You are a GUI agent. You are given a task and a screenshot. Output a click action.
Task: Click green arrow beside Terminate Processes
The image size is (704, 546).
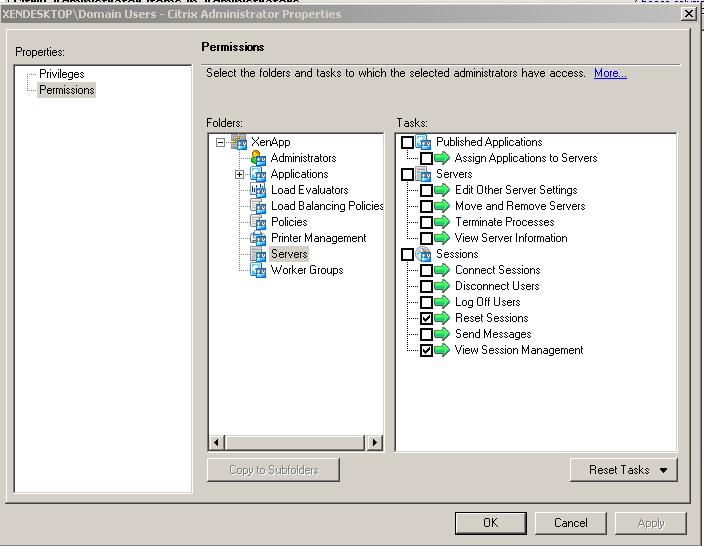[x=442, y=222]
